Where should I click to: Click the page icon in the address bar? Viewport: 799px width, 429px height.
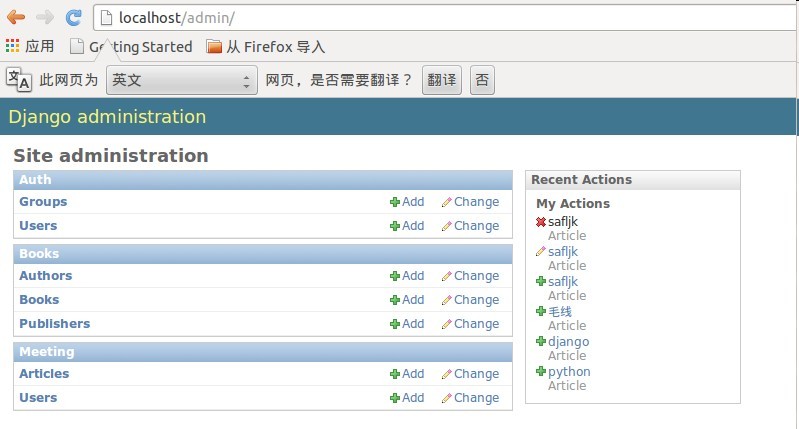pyautogui.click(x=106, y=18)
